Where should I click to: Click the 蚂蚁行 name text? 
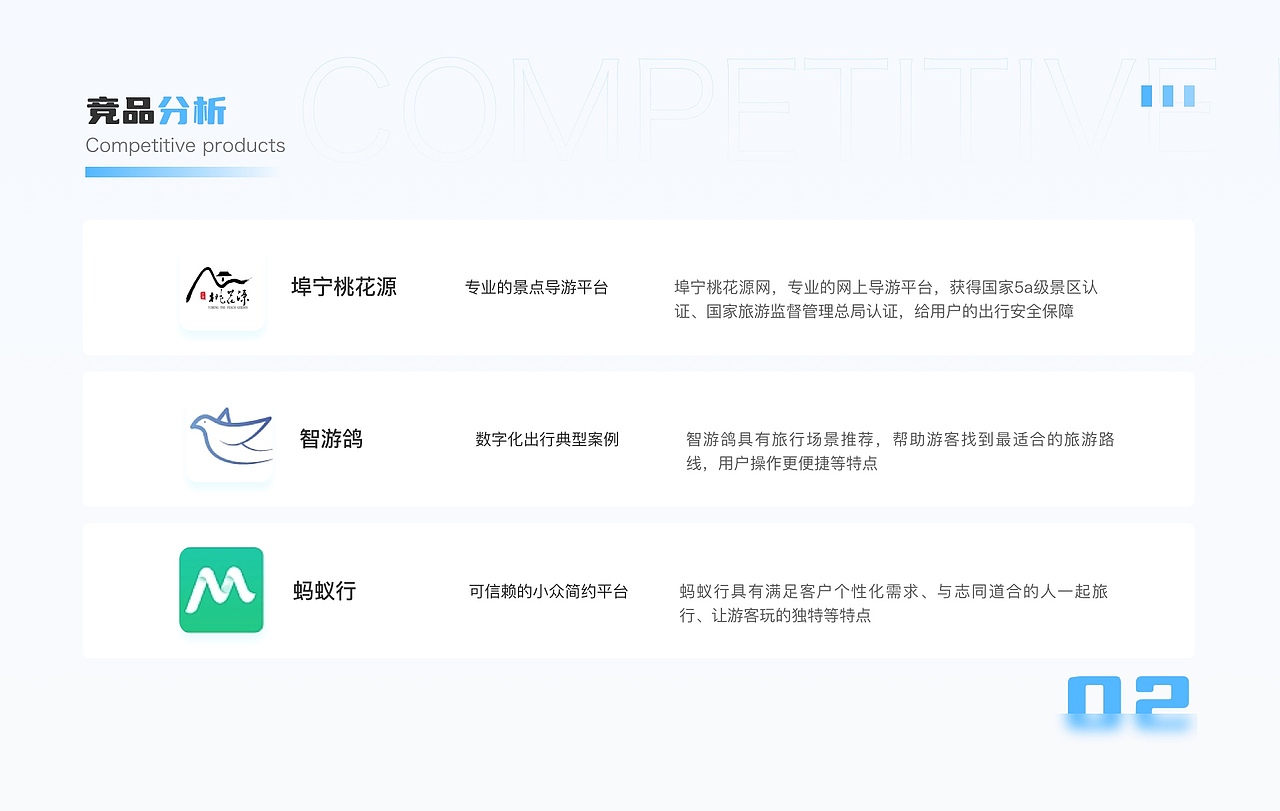324,591
